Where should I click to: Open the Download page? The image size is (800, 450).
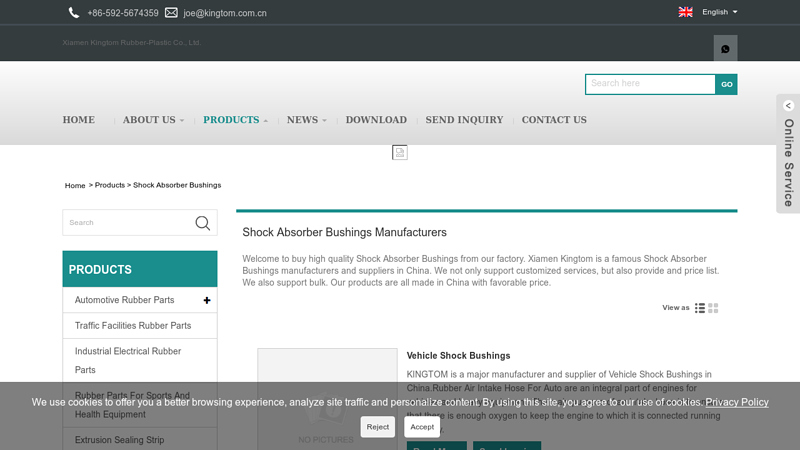[x=376, y=120]
